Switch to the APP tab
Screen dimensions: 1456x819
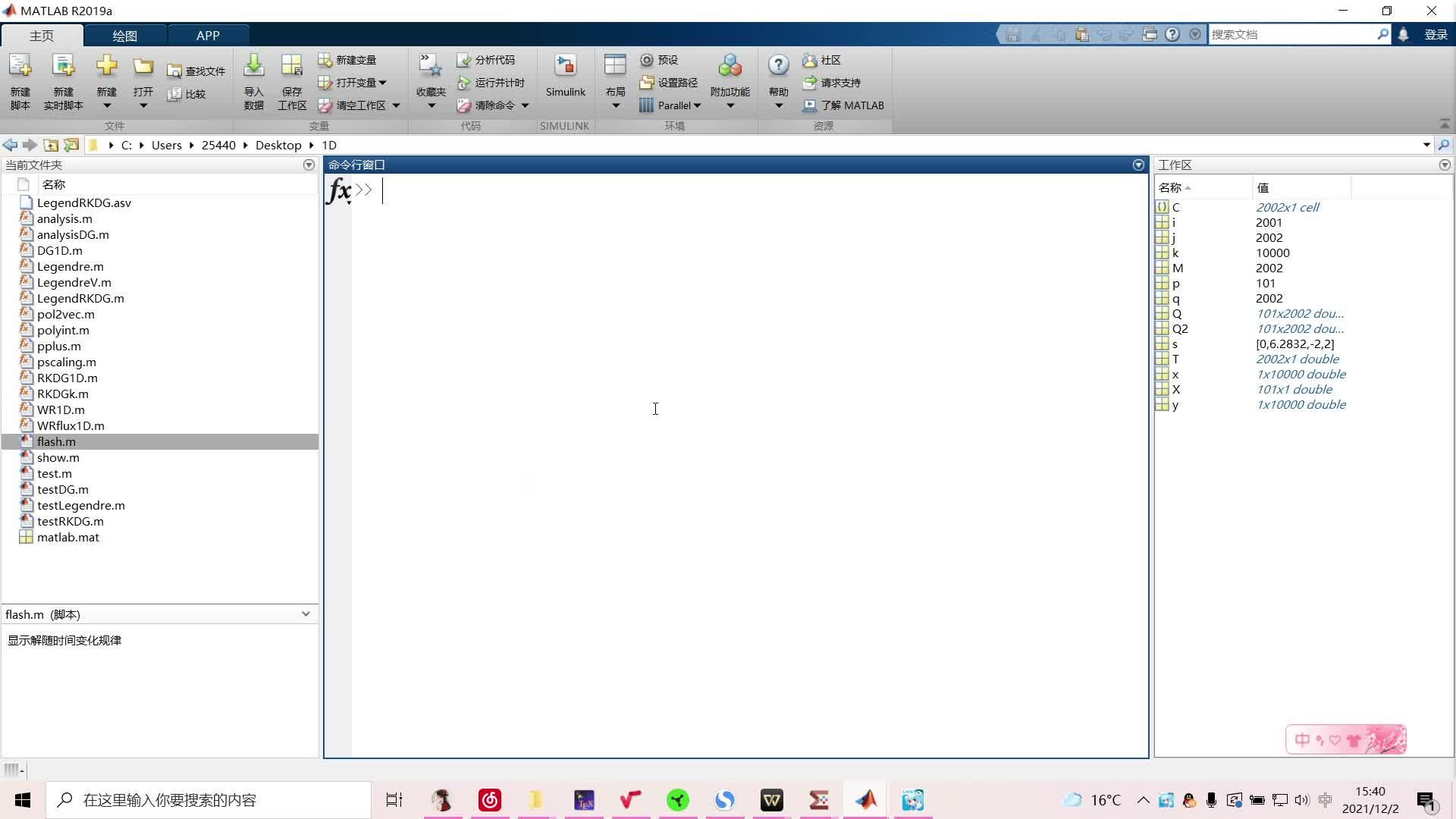pos(208,36)
